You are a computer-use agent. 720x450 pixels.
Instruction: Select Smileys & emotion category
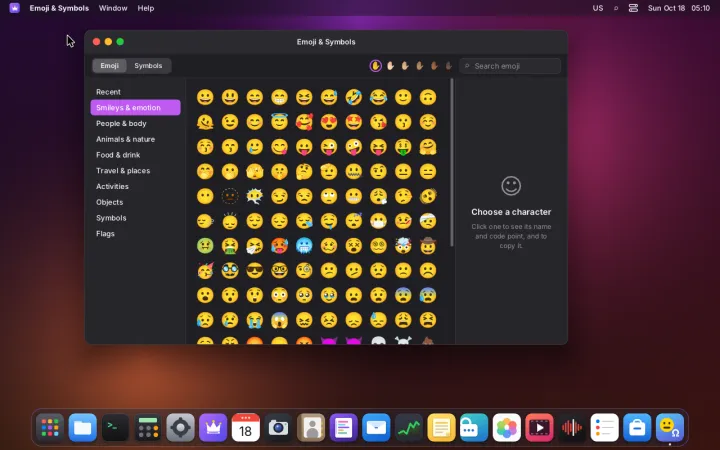[135, 107]
